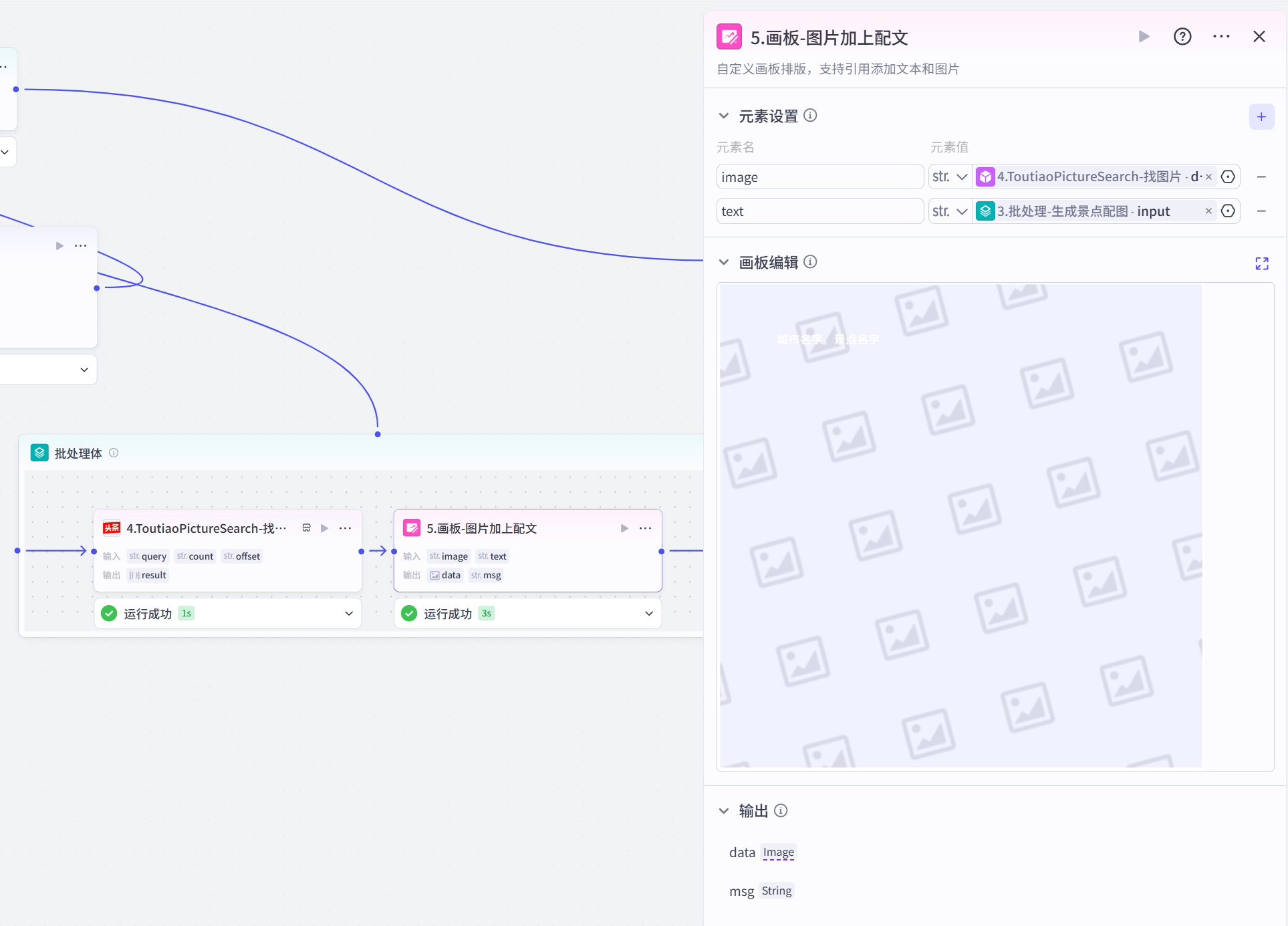The height and width of the screenshot is (926, 1288).
Task: Expand the ToutiaoPictureSearch run result
Action: point(348,614)
